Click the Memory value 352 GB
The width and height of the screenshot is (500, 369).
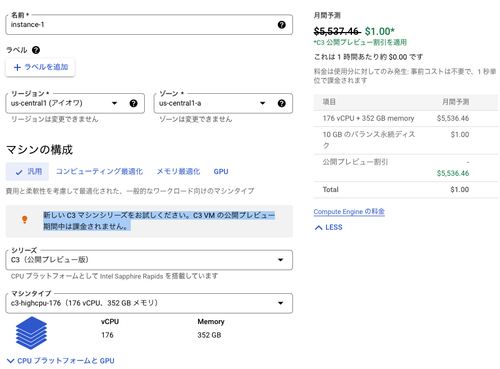click(209, 335)
